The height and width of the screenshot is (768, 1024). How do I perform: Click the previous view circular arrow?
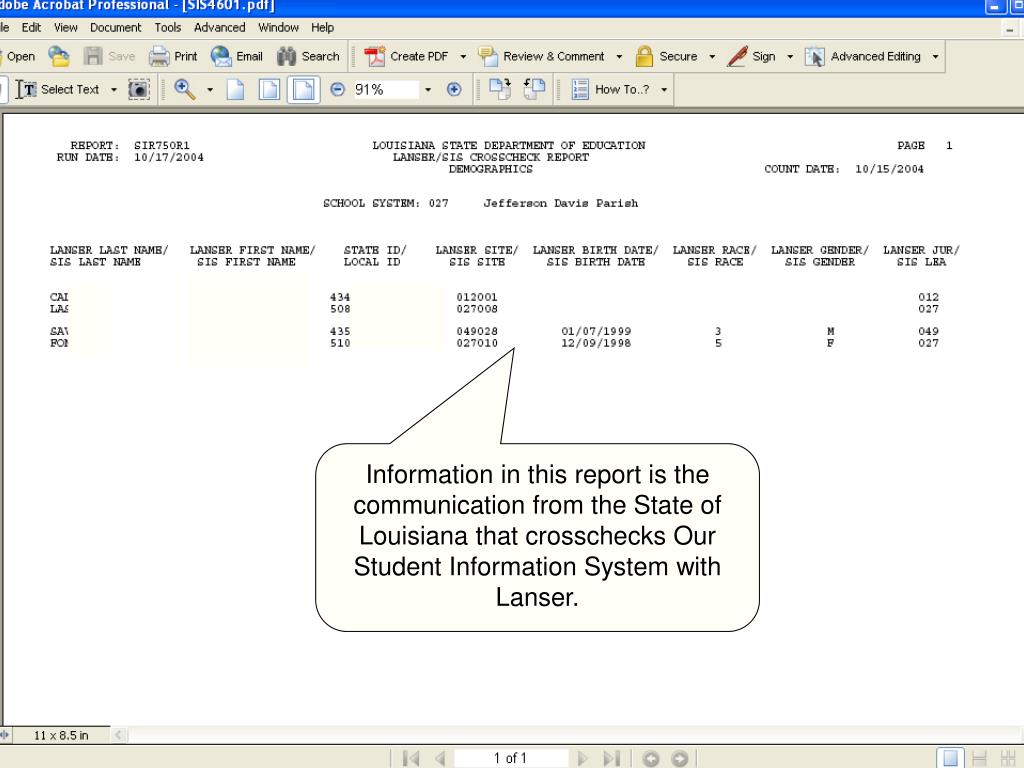pyautogui.click(x=650, y=758)
